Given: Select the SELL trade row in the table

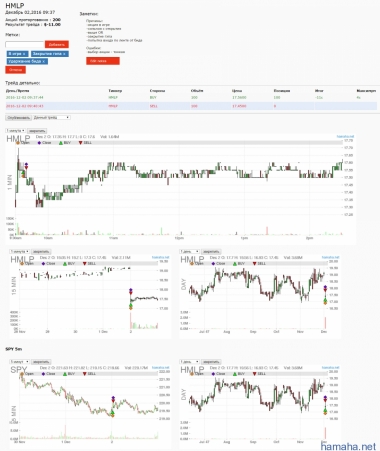Looking at the screenshot, I should 191,106.
